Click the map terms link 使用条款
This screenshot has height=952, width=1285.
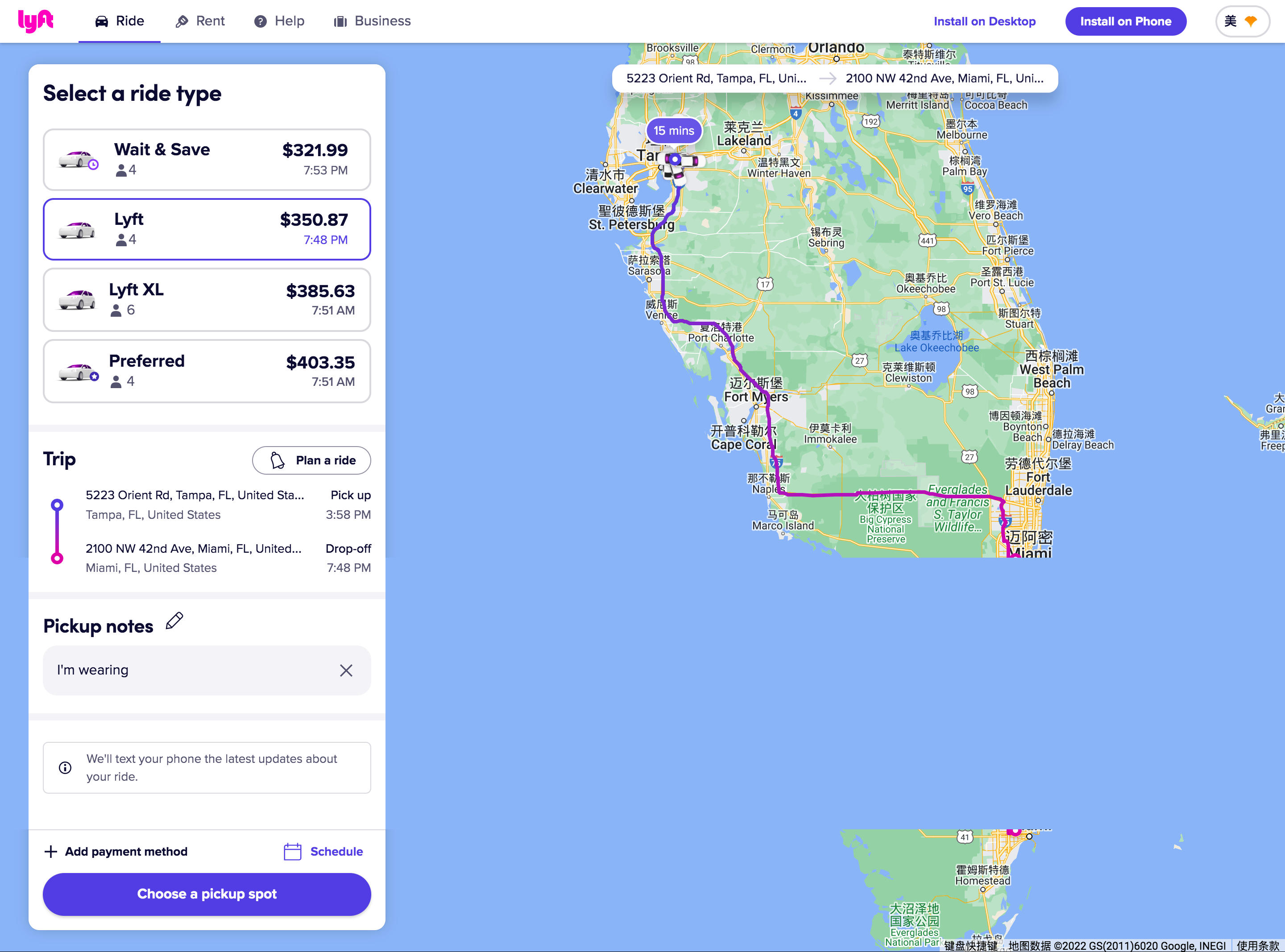tap(1259, 946)
